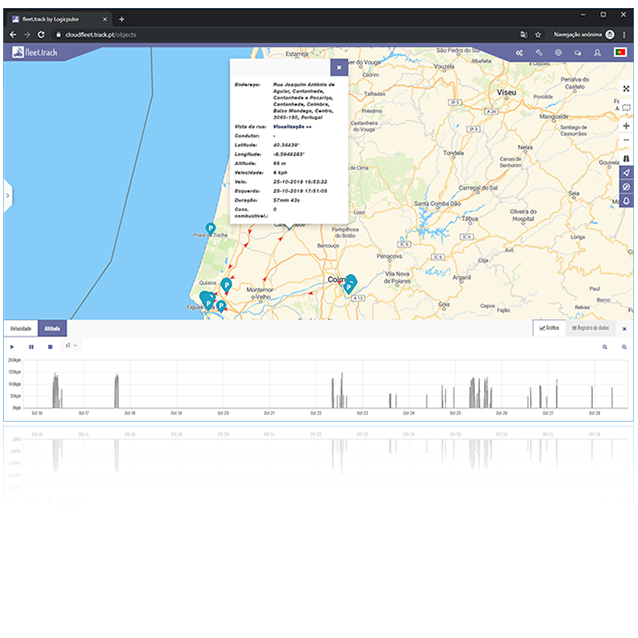Open the ruler/tools icon in header

click(x=539, y=52)
